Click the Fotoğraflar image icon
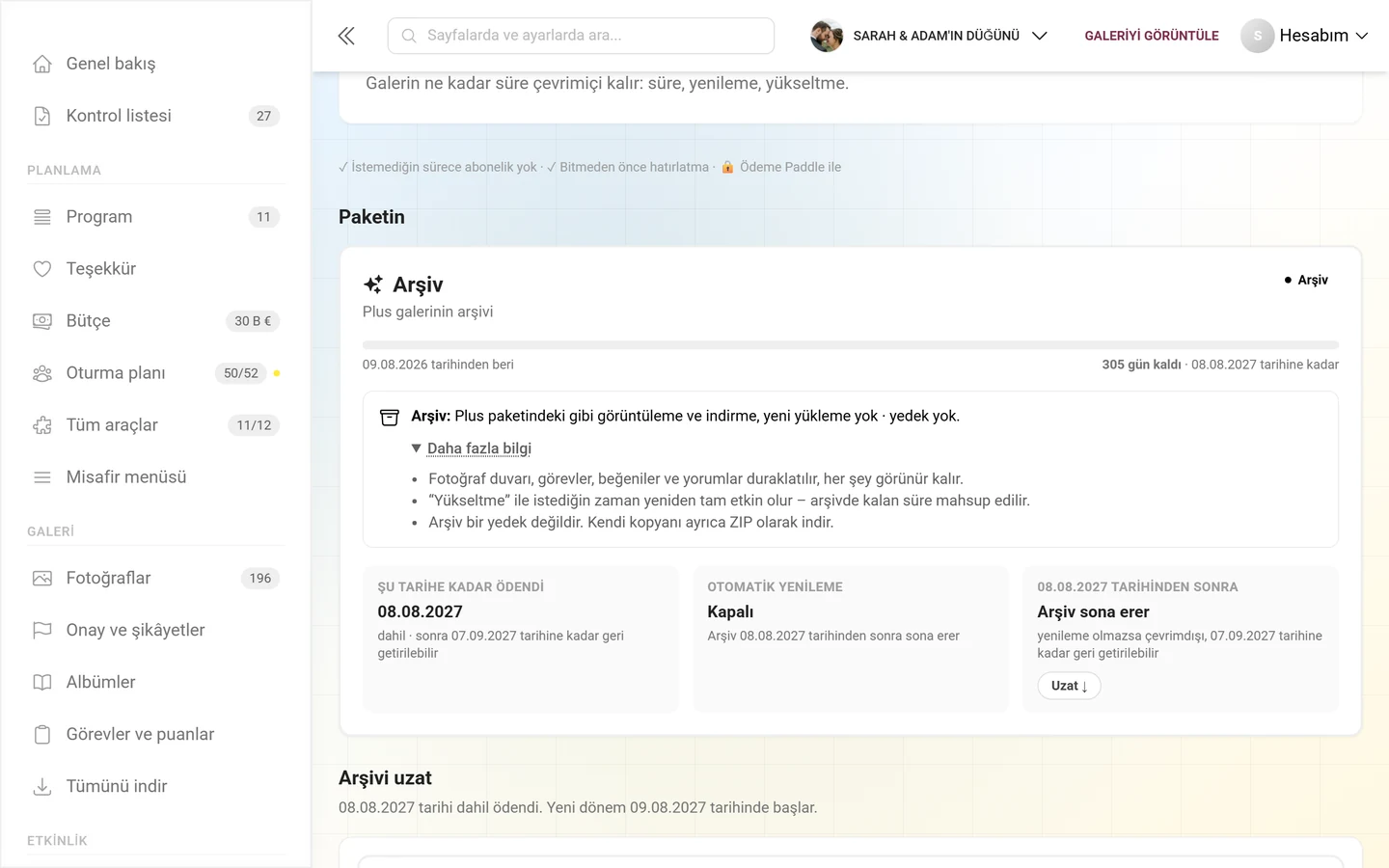 tap(42, 579)
